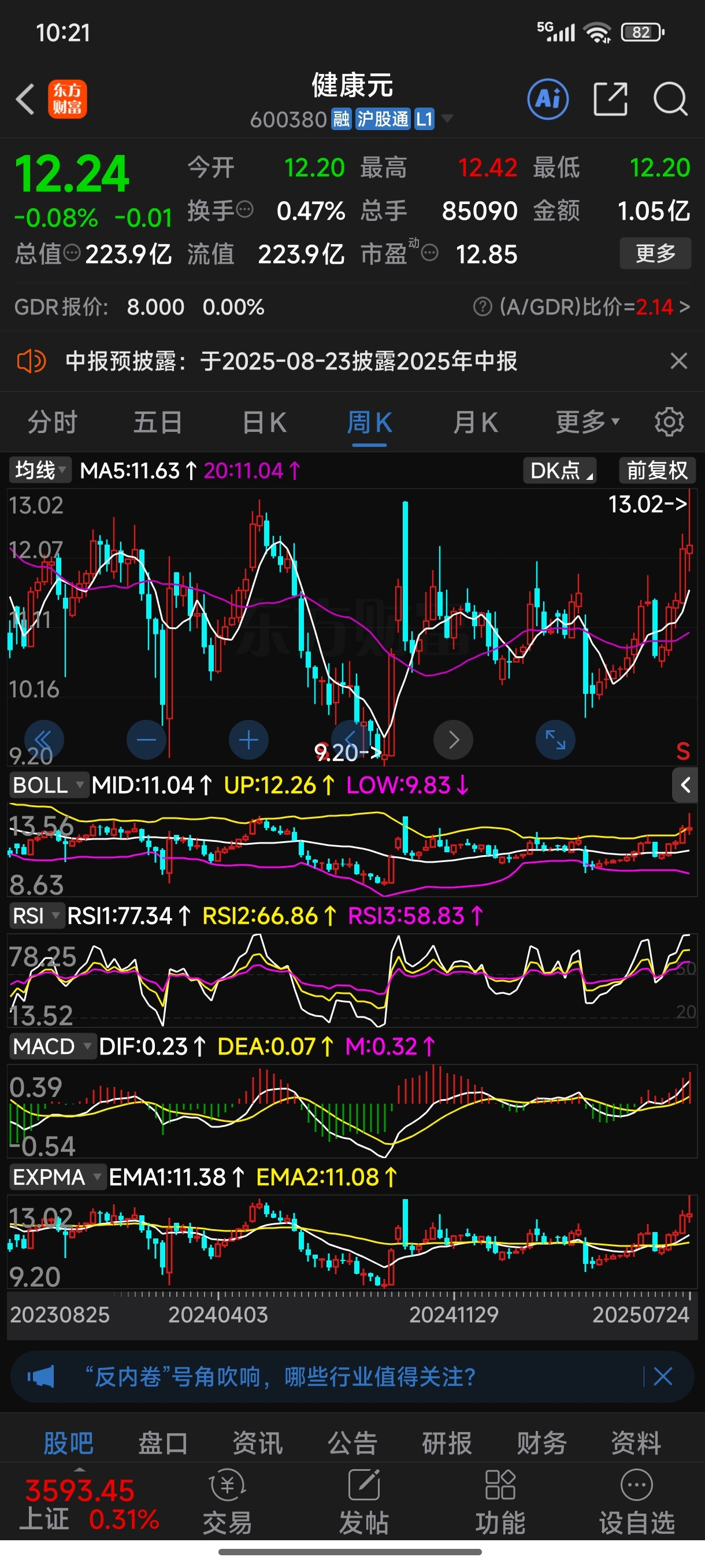Tap the 13.02 high price marker

pos(647,504)
